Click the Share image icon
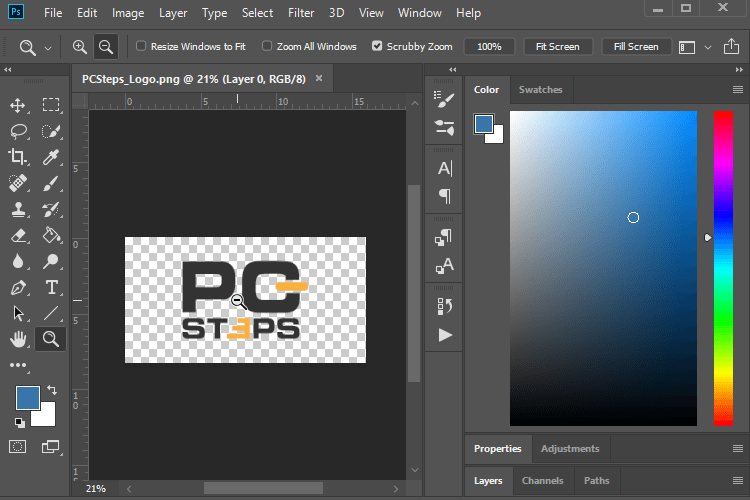The image size is (750, 500). click(x=731, y=46)
